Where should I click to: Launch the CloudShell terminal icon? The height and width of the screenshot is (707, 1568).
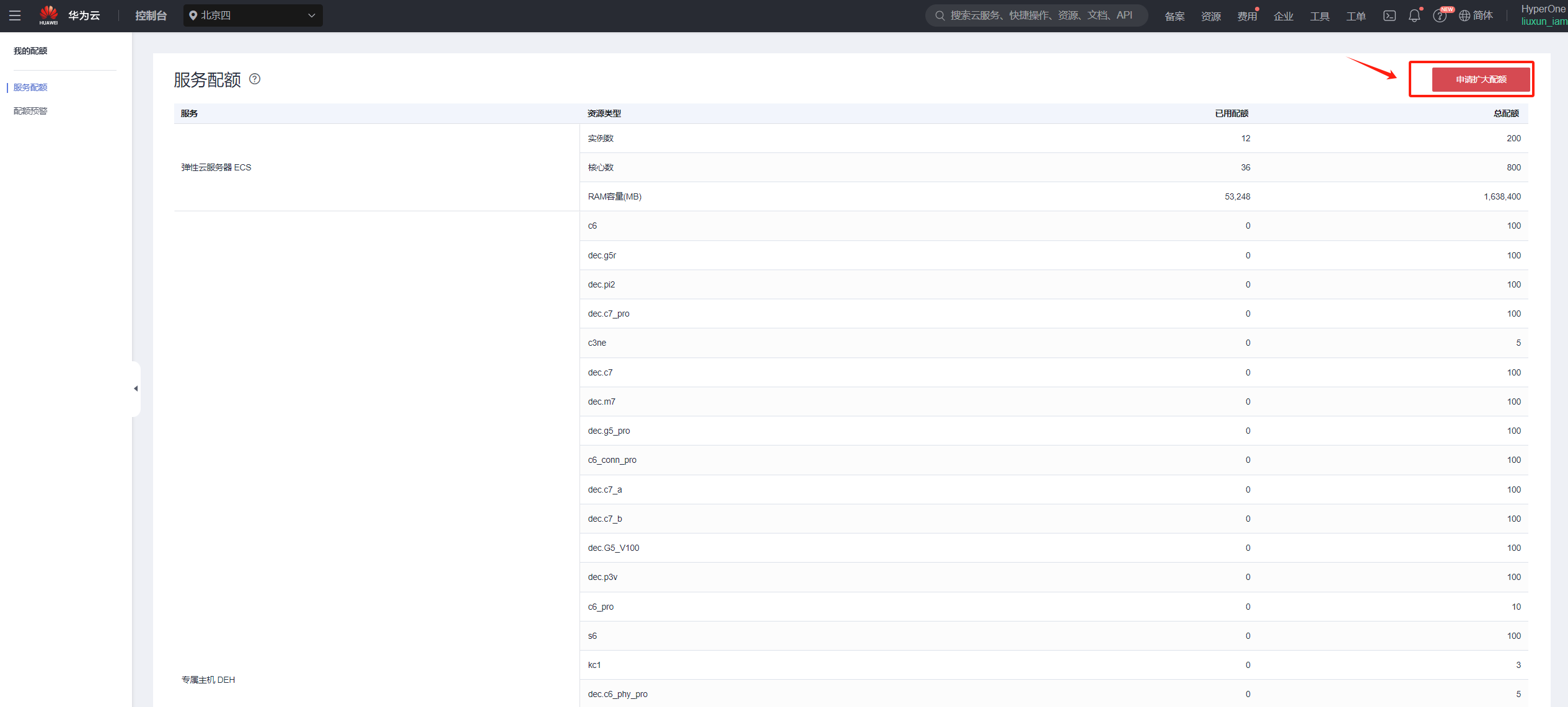tap(1390, 15)
